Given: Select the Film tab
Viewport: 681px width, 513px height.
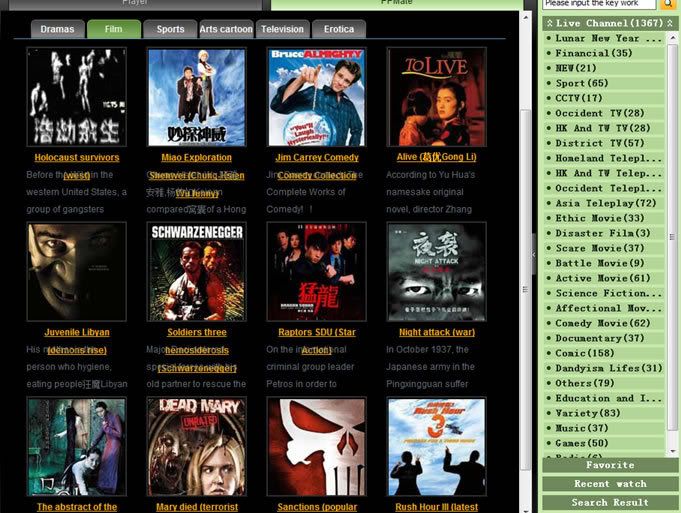Looking at the screenshot, I should [114, 29].
